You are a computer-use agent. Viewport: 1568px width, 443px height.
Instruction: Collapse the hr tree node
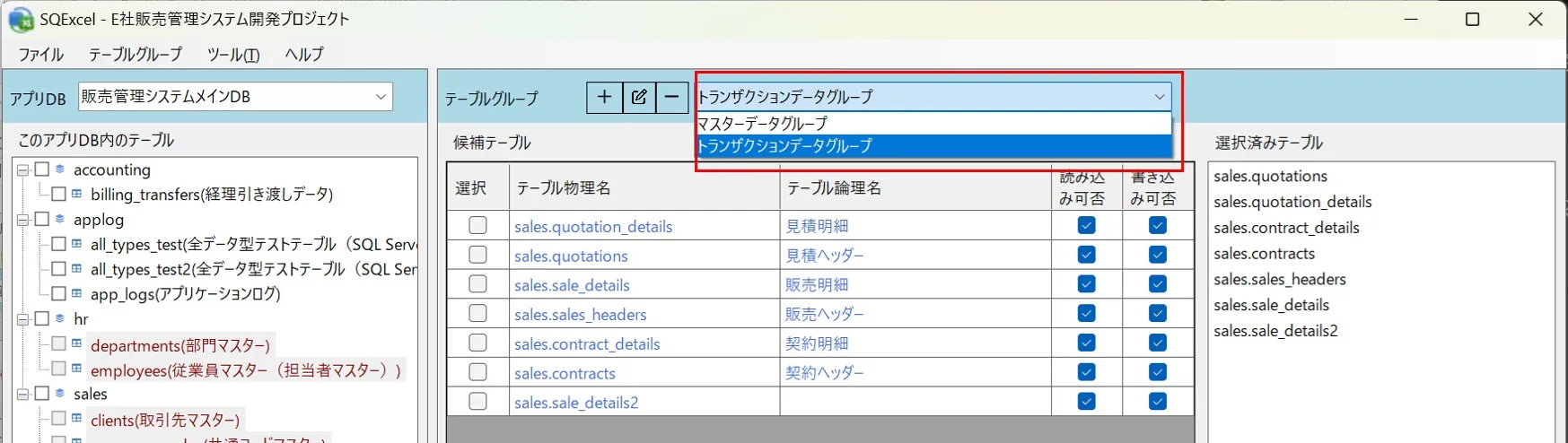click(23, 318)
